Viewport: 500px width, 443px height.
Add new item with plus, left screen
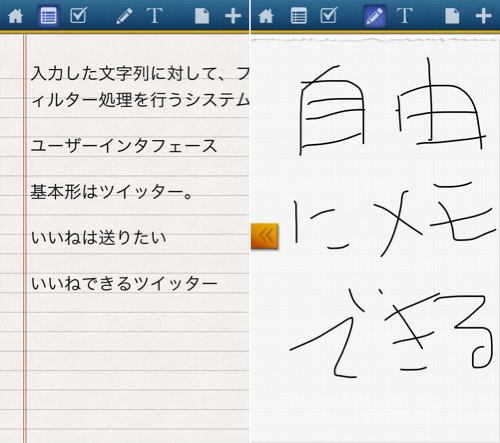pos(233,16)
